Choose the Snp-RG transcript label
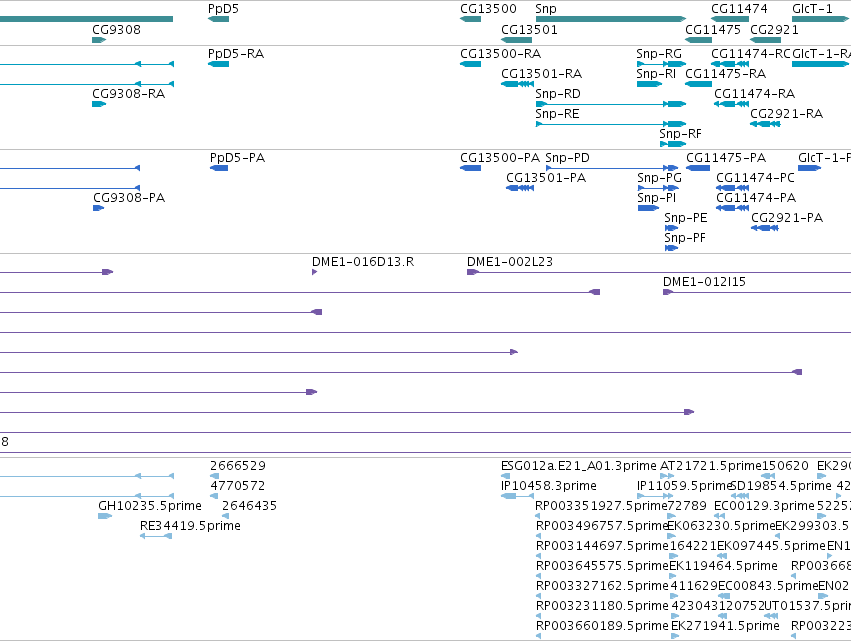The width and height of the screenshot is (851, 641). click(x=659, y=54)
